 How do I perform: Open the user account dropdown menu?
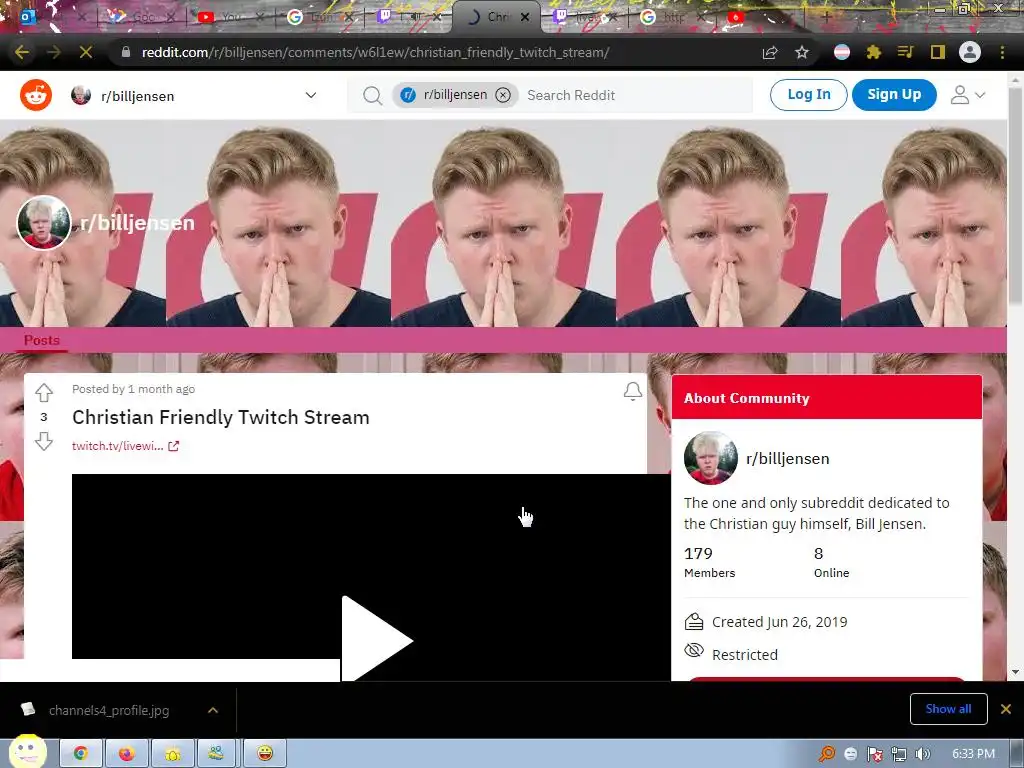967,95
